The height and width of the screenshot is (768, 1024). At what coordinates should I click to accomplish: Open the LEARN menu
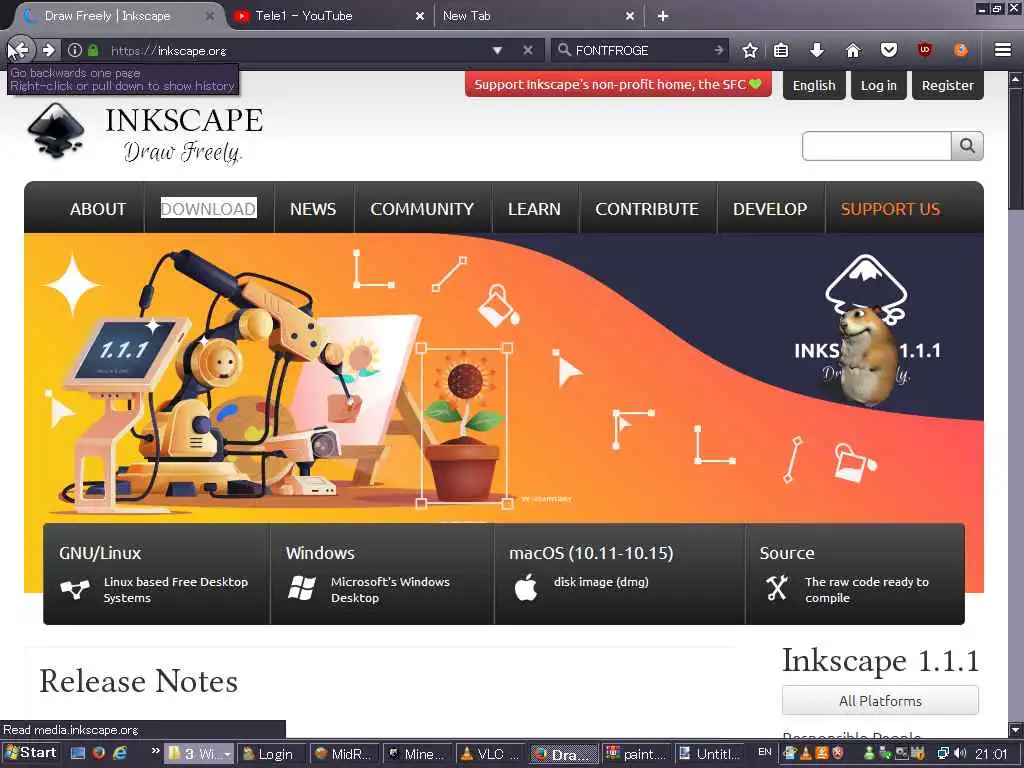(534, 209)
